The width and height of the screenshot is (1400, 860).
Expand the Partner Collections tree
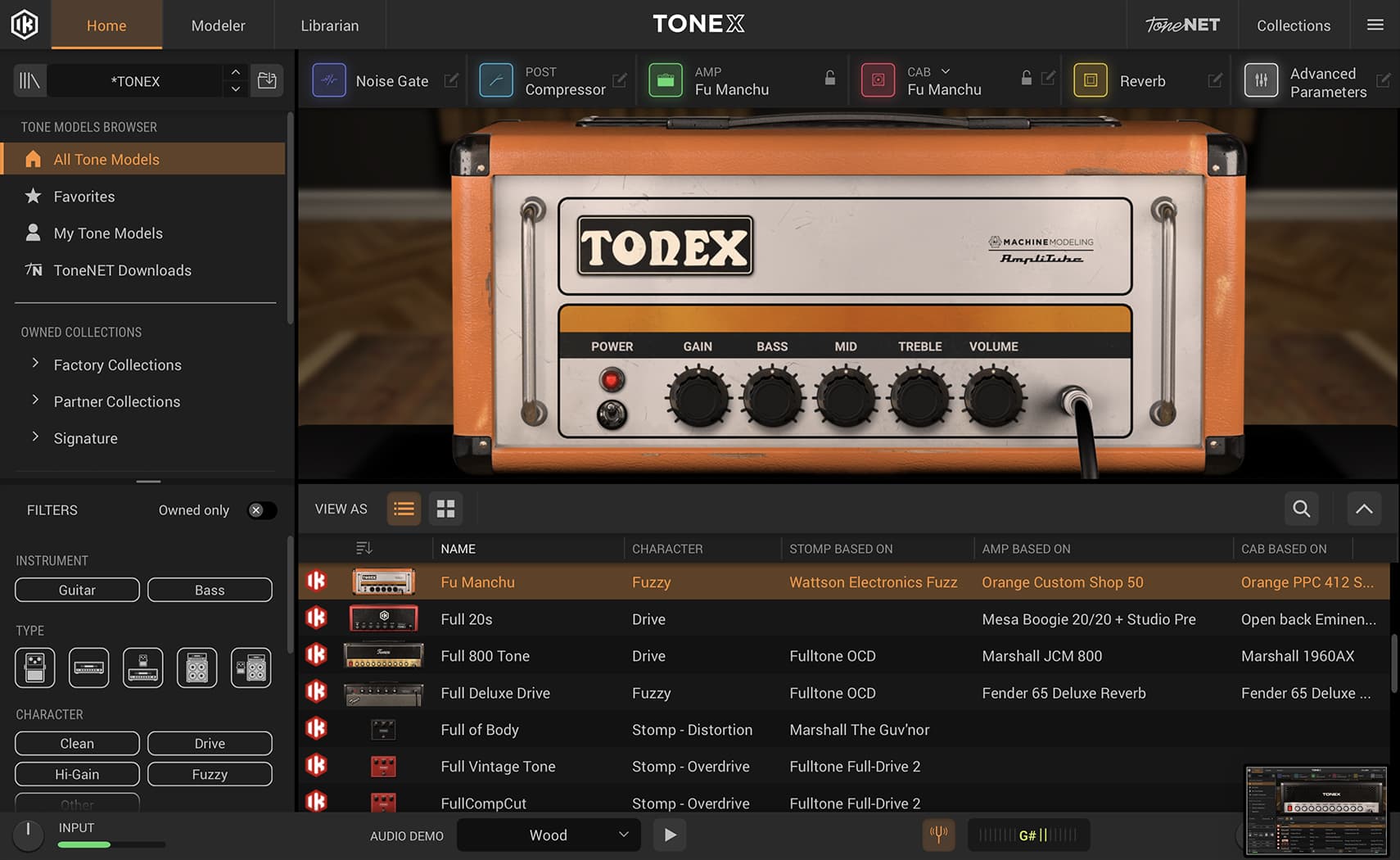coord(35,401)
